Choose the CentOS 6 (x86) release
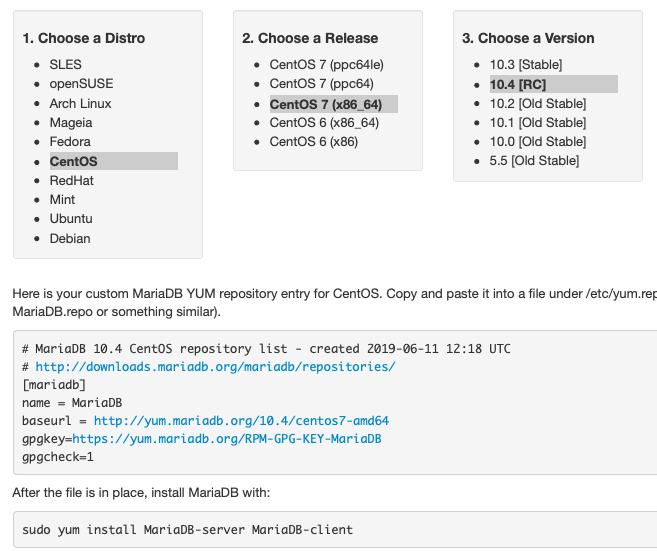657x551 pixels. click(x=313, y=142)
